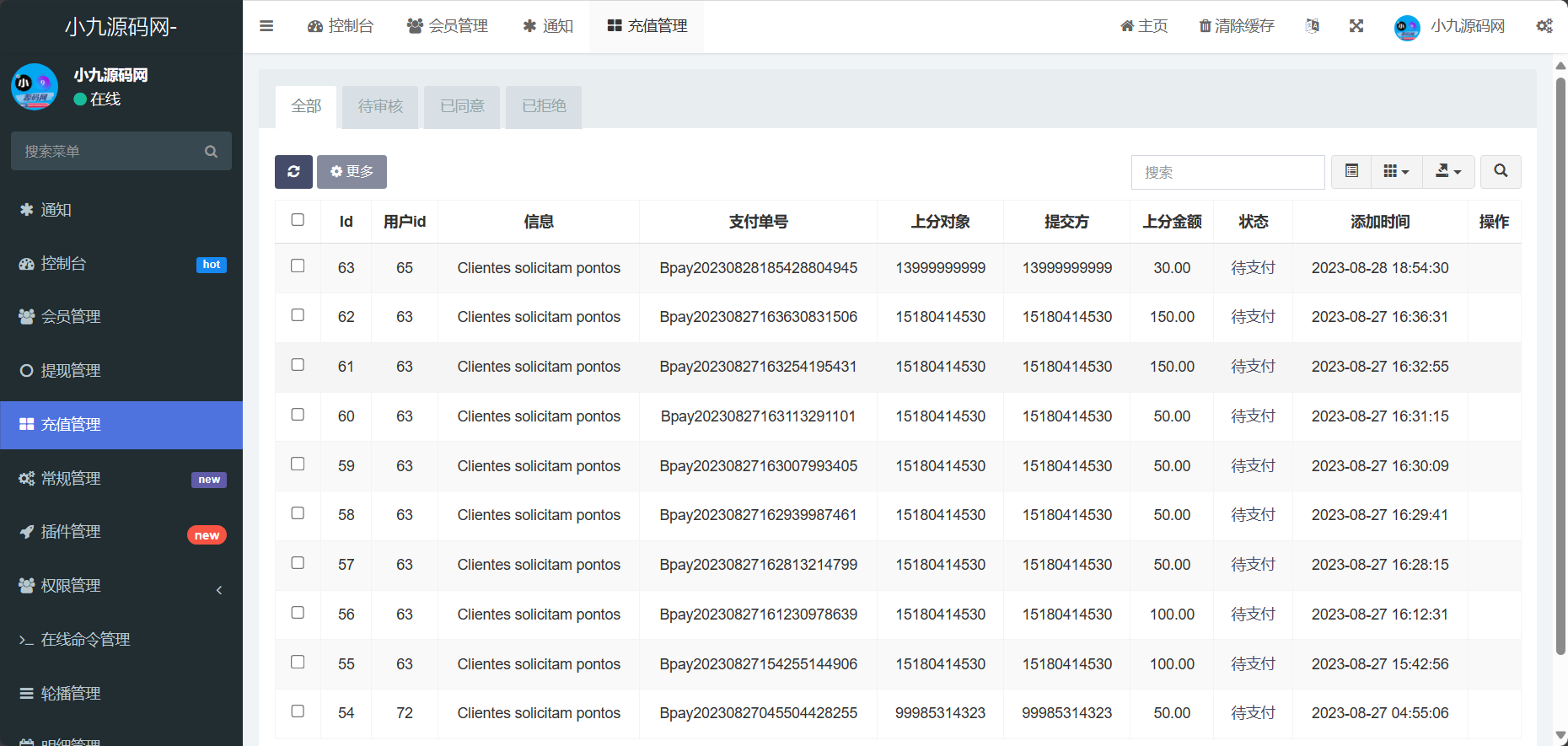Open 通知 in the sidebar
Viewport: 1568px width, 746px height.
coord(121,210)
